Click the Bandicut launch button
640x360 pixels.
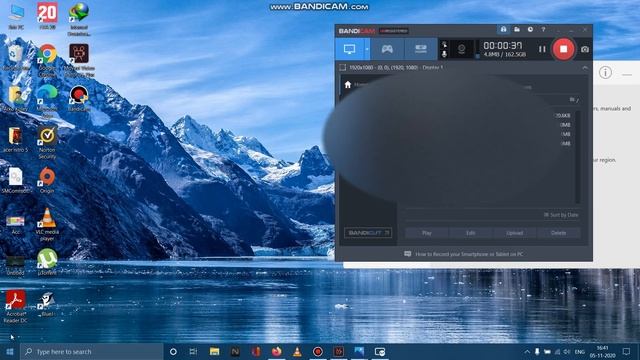[x=368, y=233]
